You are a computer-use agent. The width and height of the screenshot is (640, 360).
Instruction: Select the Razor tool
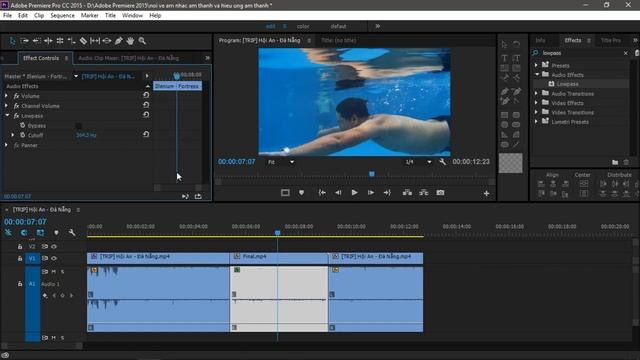point(83,41)
